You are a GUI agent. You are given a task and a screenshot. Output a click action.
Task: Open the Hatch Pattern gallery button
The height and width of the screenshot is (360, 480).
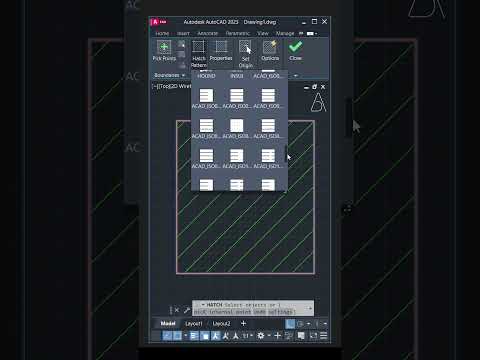pos(199,54)
